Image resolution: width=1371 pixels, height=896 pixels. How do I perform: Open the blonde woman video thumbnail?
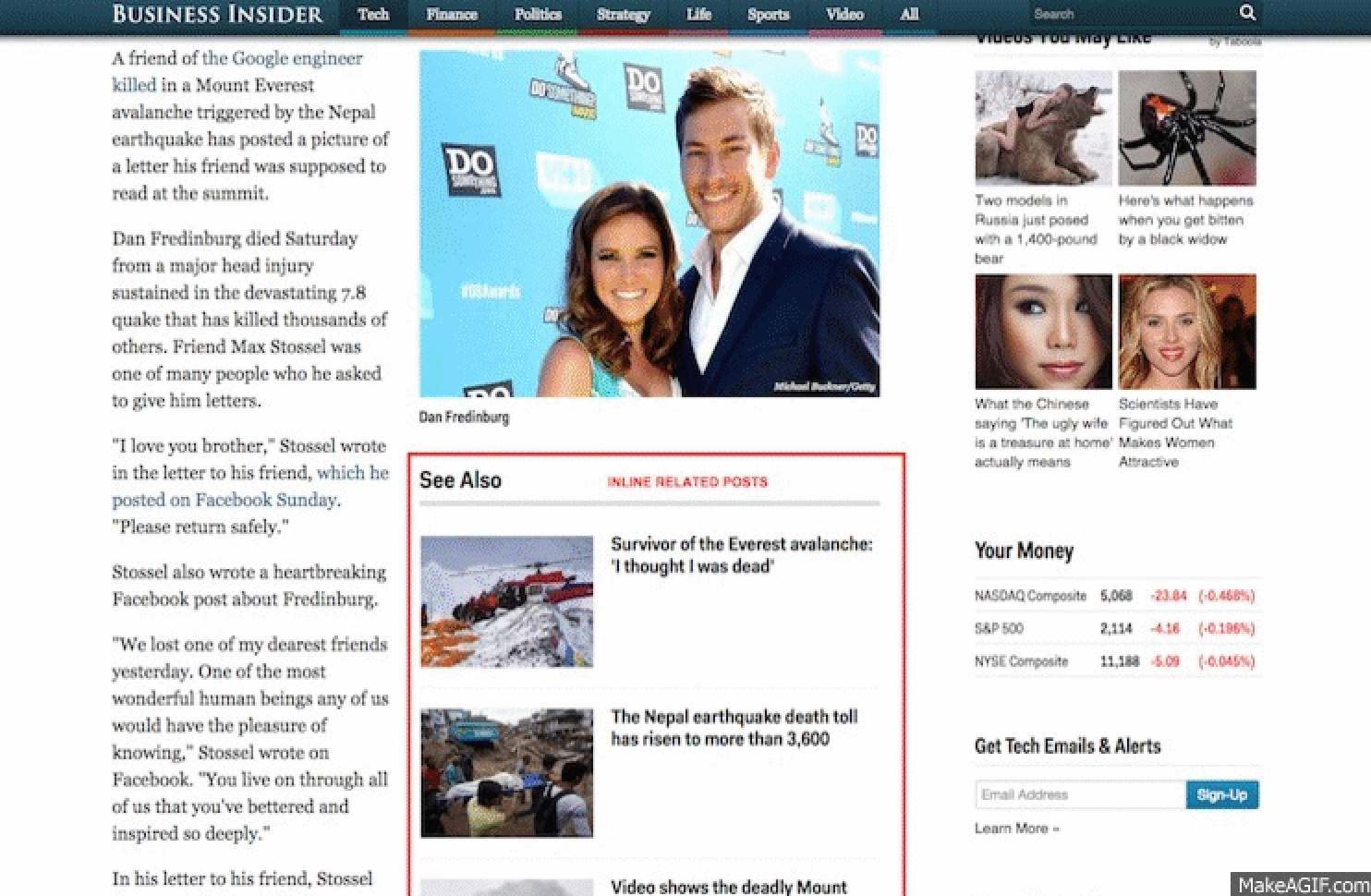tap(1187, 332)
